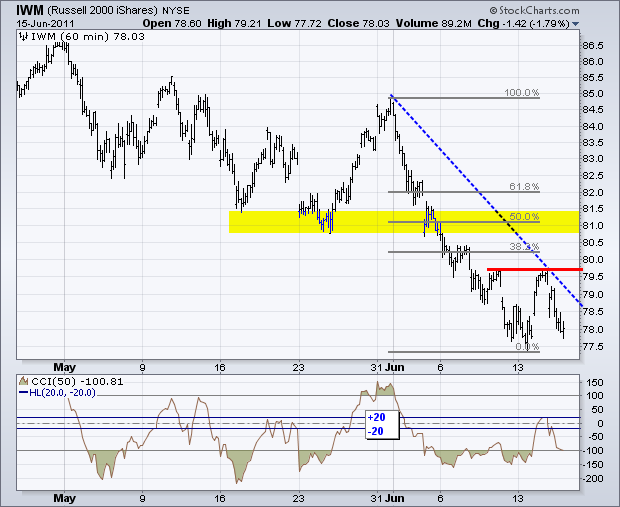Click the Chg -1.42 (-1.79%) value
Screen dimensions: 620x507
[x=523, y=23]
